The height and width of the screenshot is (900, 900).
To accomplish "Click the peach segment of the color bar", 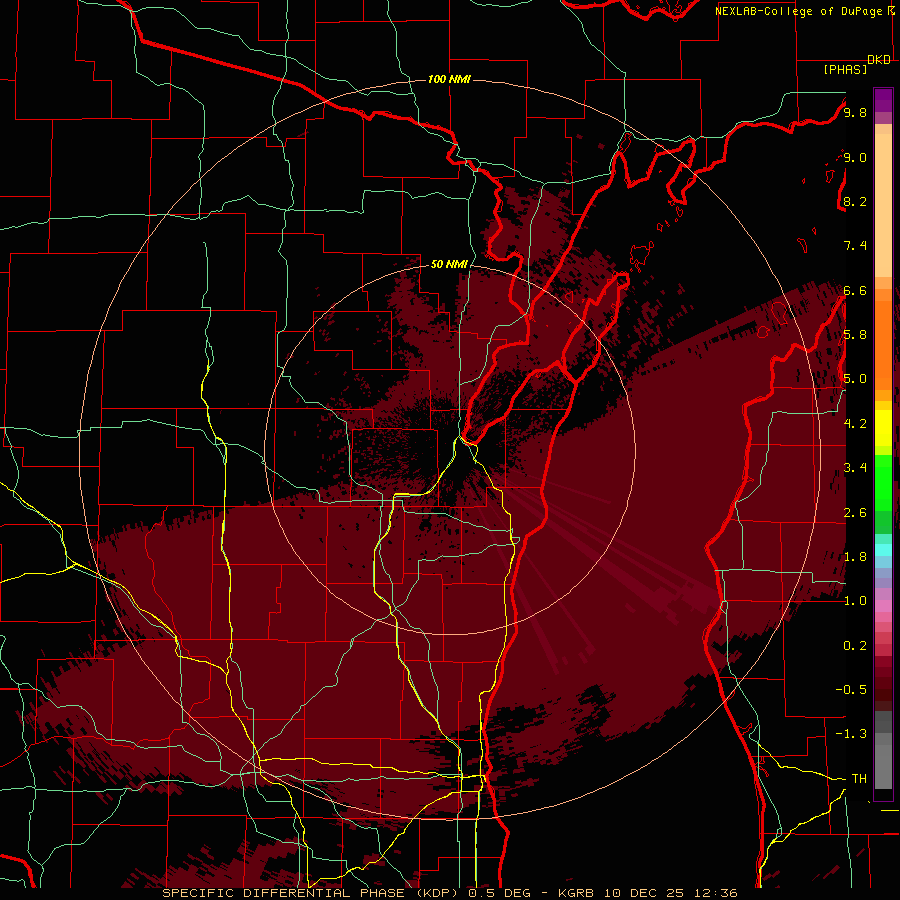I will point(883,207).
